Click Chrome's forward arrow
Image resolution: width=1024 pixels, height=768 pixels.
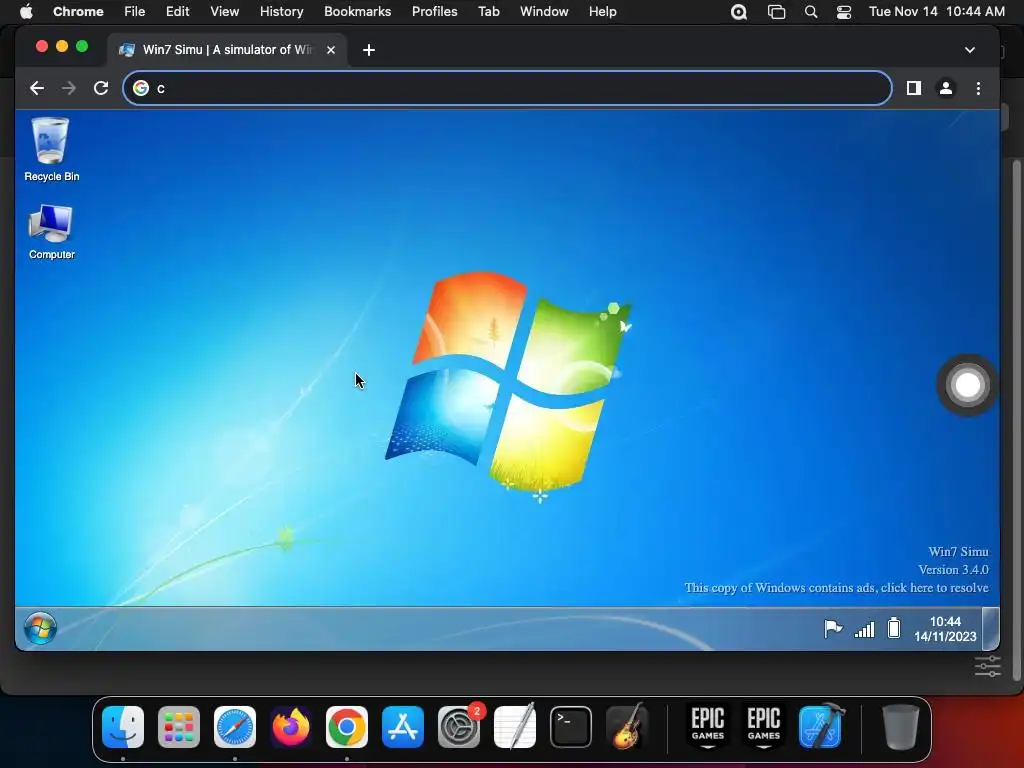(69, 88)
